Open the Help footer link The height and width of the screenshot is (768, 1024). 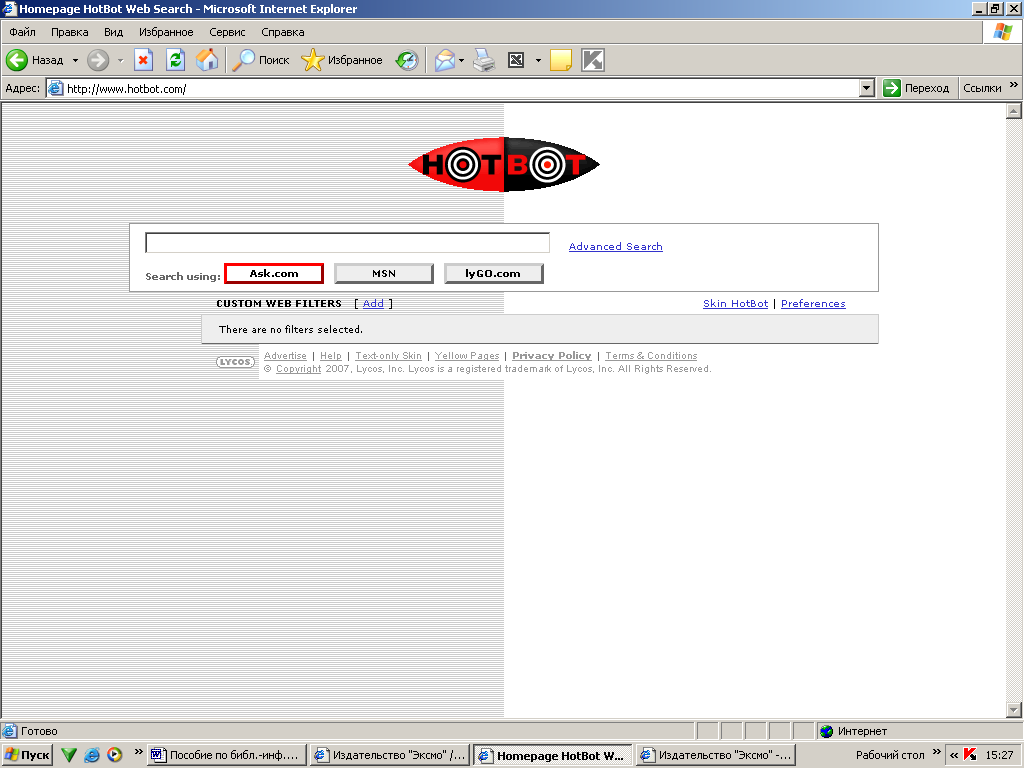coord(330,356)
